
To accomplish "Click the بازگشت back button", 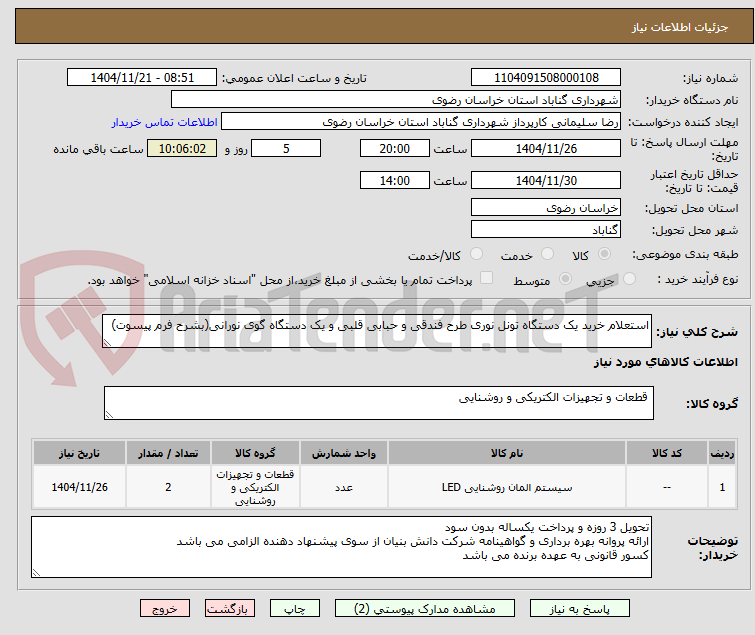I will tap(230, 609).
